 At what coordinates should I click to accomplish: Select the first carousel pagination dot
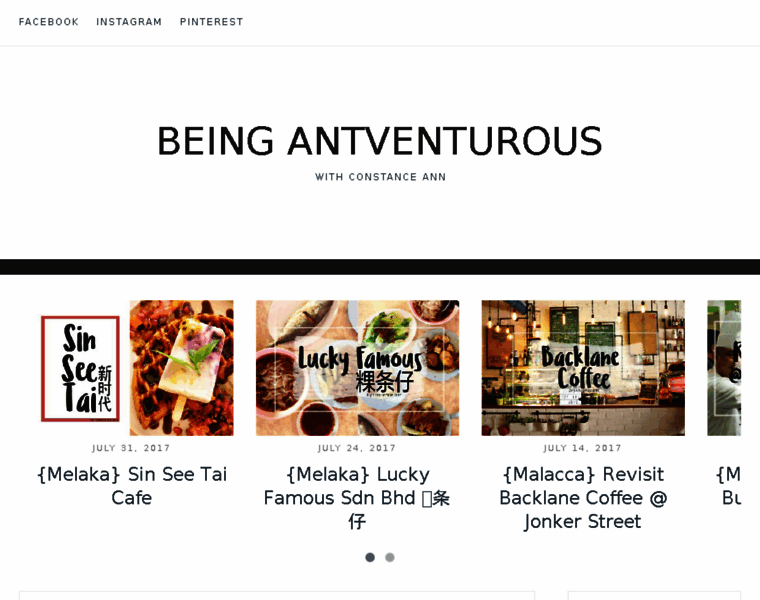pyautogui.click(x=370, y=557)
